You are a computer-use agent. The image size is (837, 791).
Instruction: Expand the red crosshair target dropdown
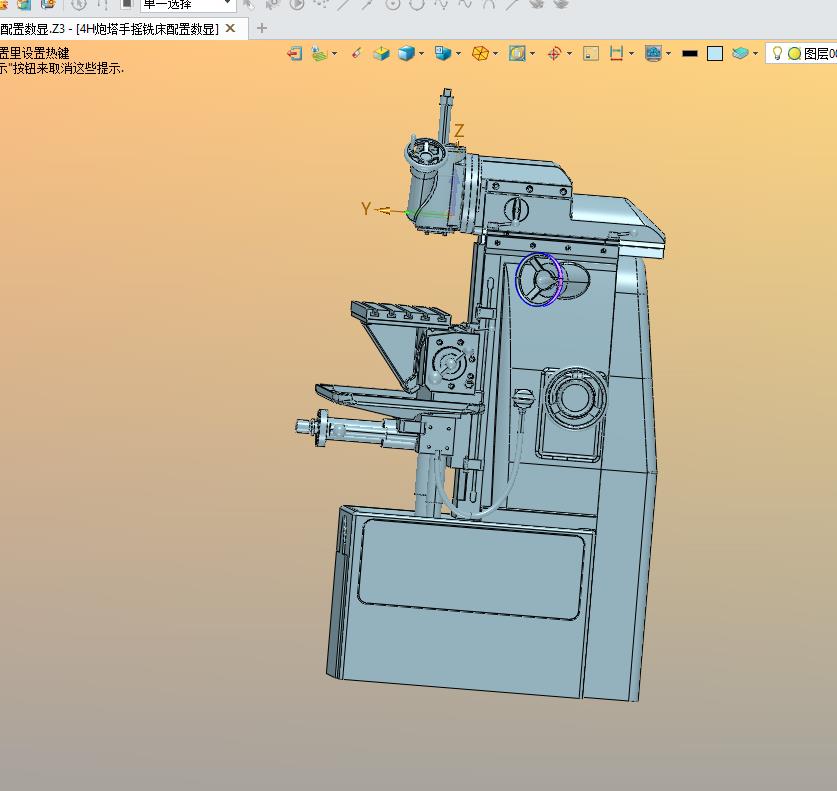pos(570,53)
